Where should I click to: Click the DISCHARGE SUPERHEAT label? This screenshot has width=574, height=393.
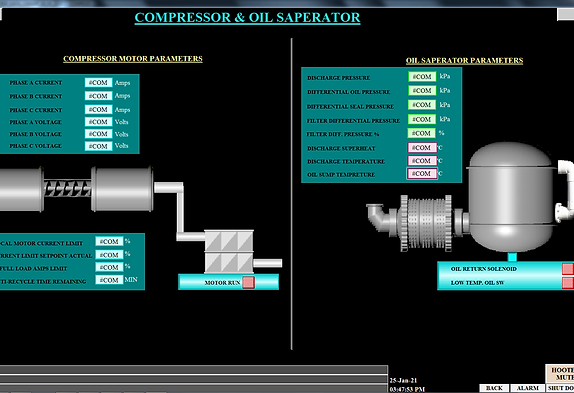pos(341,149)
